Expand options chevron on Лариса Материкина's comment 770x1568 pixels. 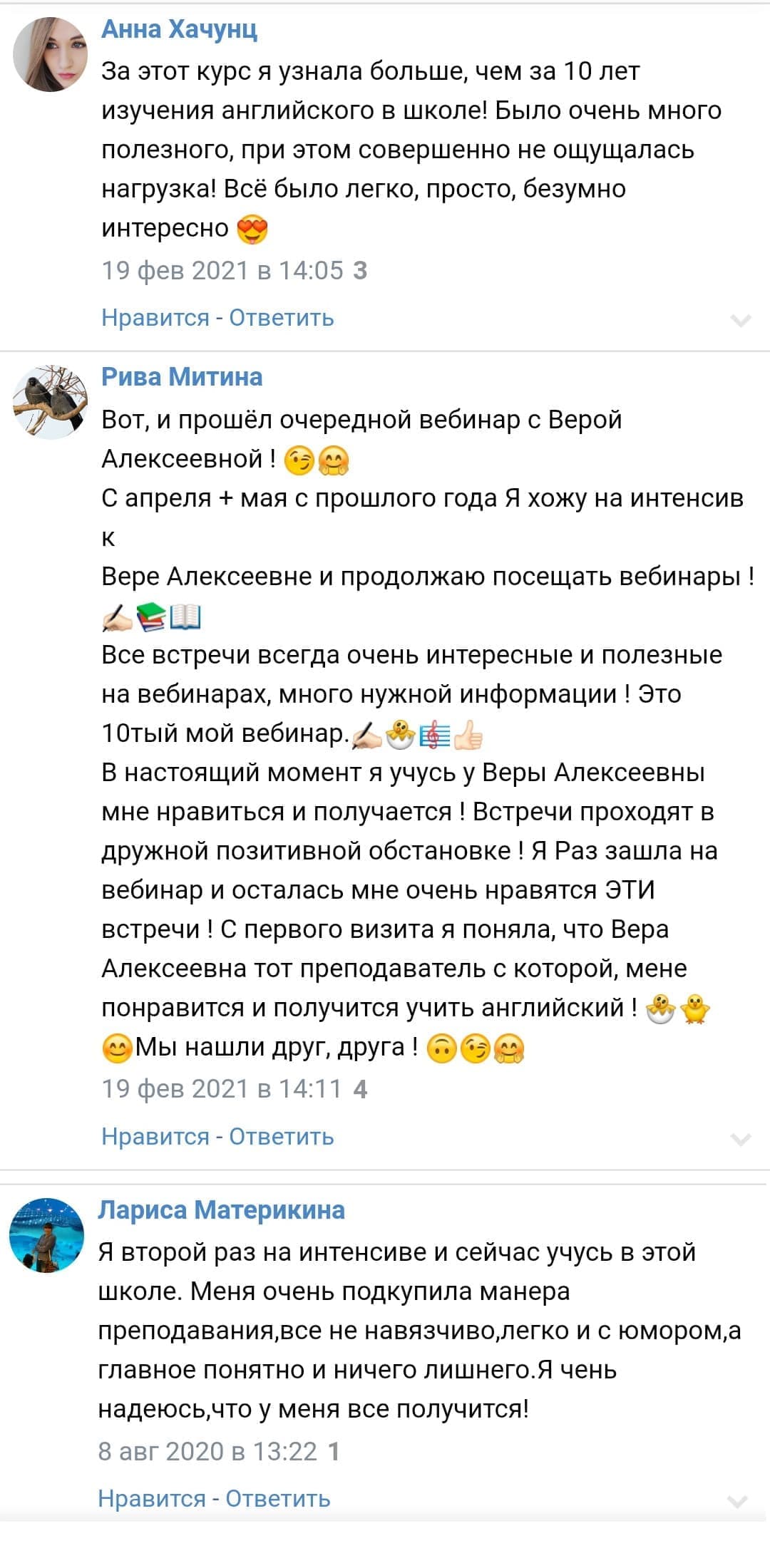click(x=737, y=1502)
